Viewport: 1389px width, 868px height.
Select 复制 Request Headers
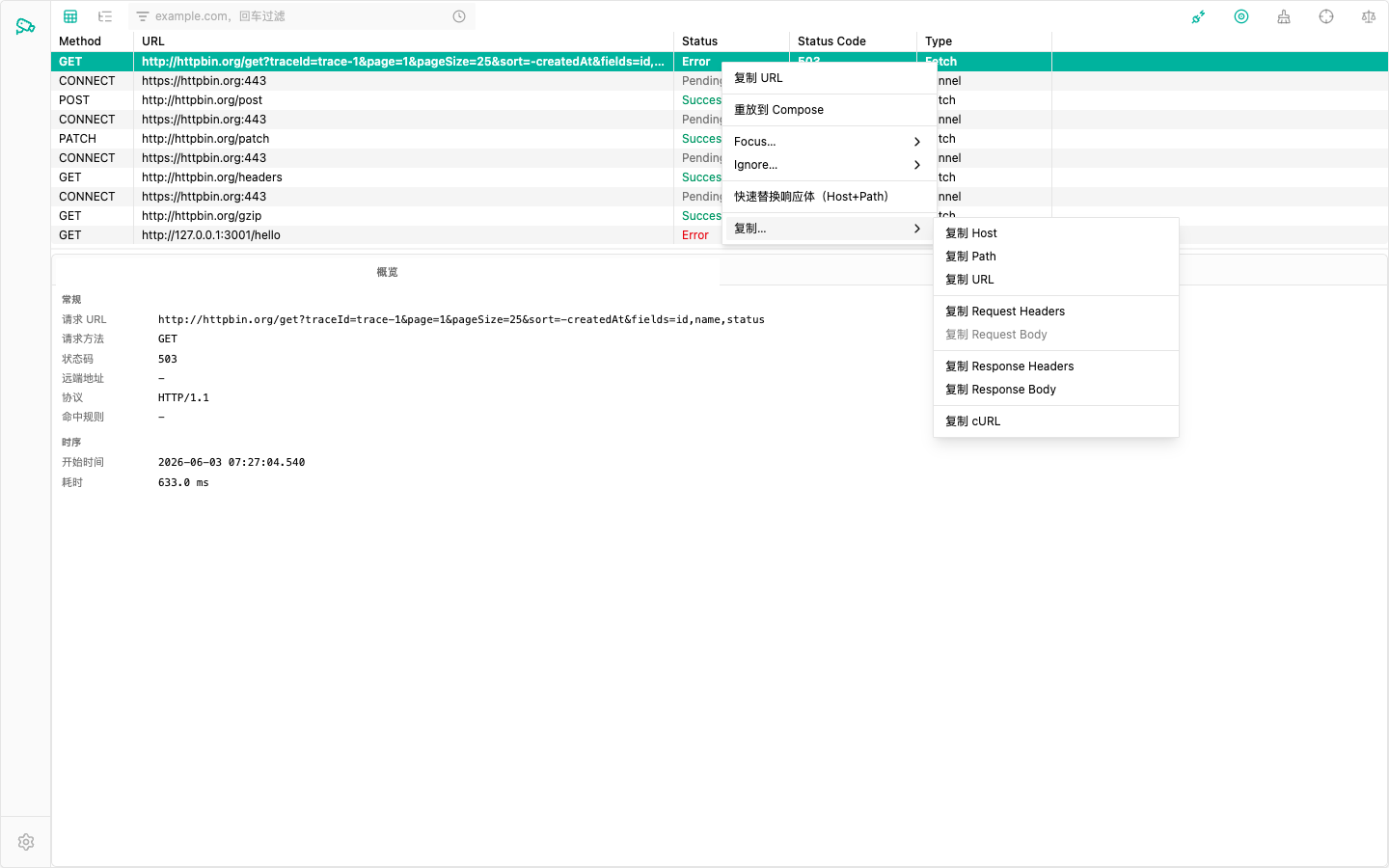[x=1056, y=312]
